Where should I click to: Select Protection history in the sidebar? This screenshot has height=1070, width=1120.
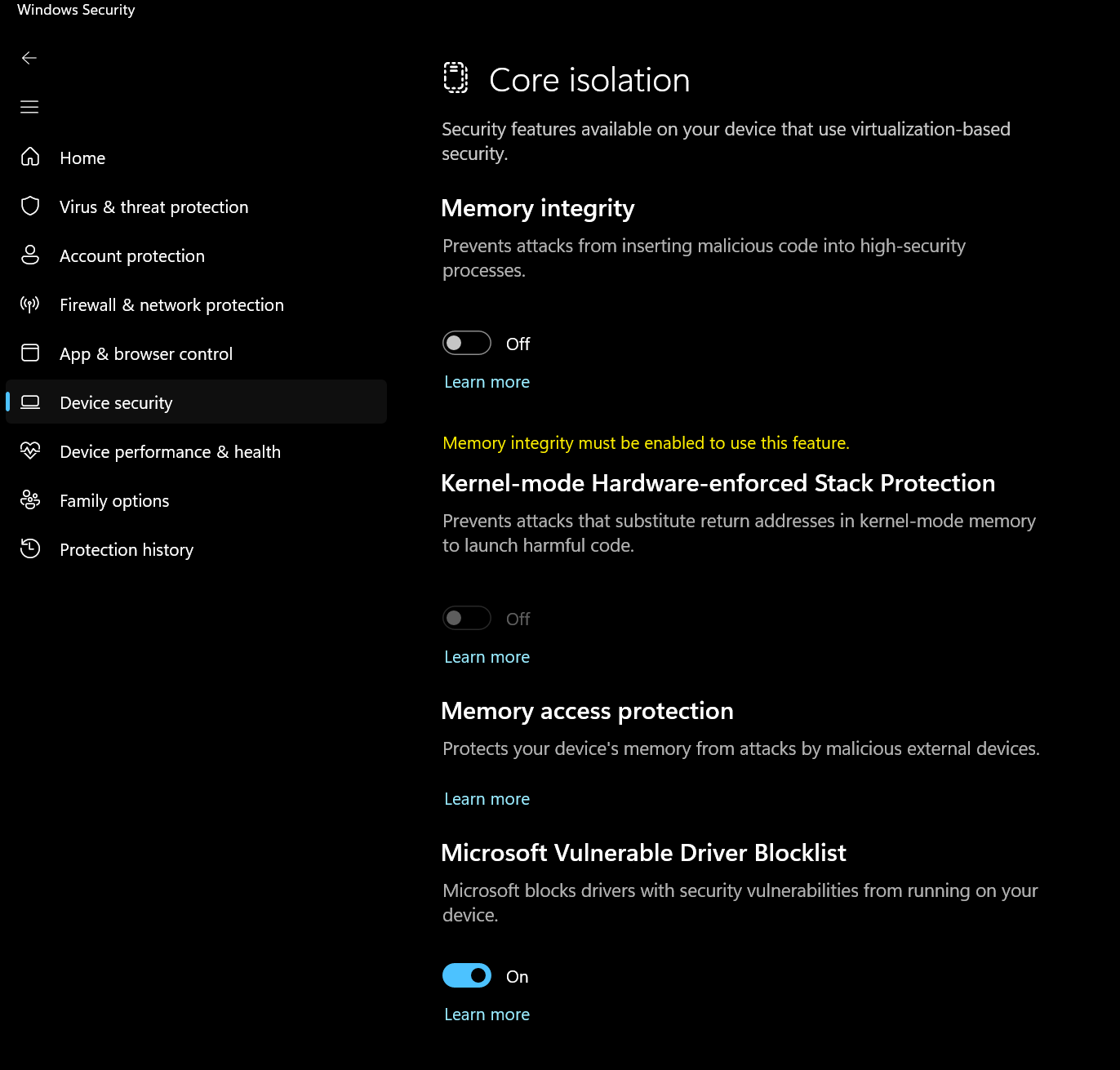pyautogui.click(x=127, y=549)
